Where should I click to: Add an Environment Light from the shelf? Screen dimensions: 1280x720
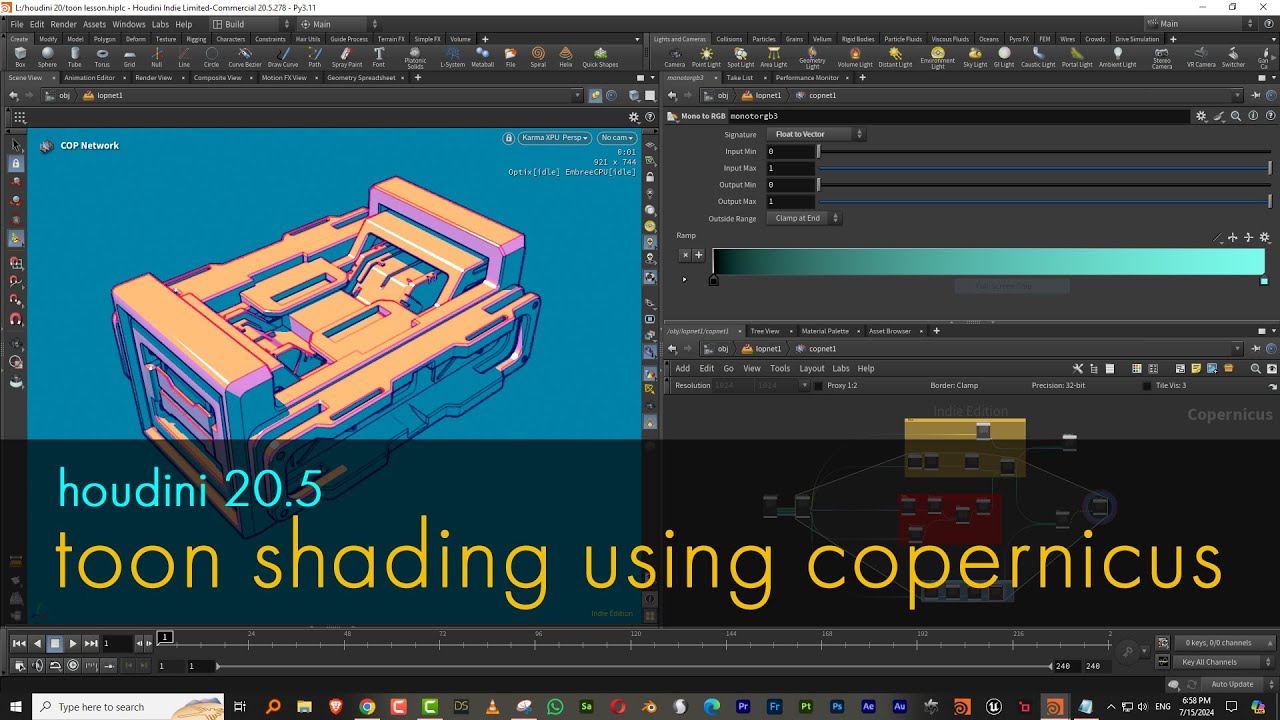(x=937, y=58)
